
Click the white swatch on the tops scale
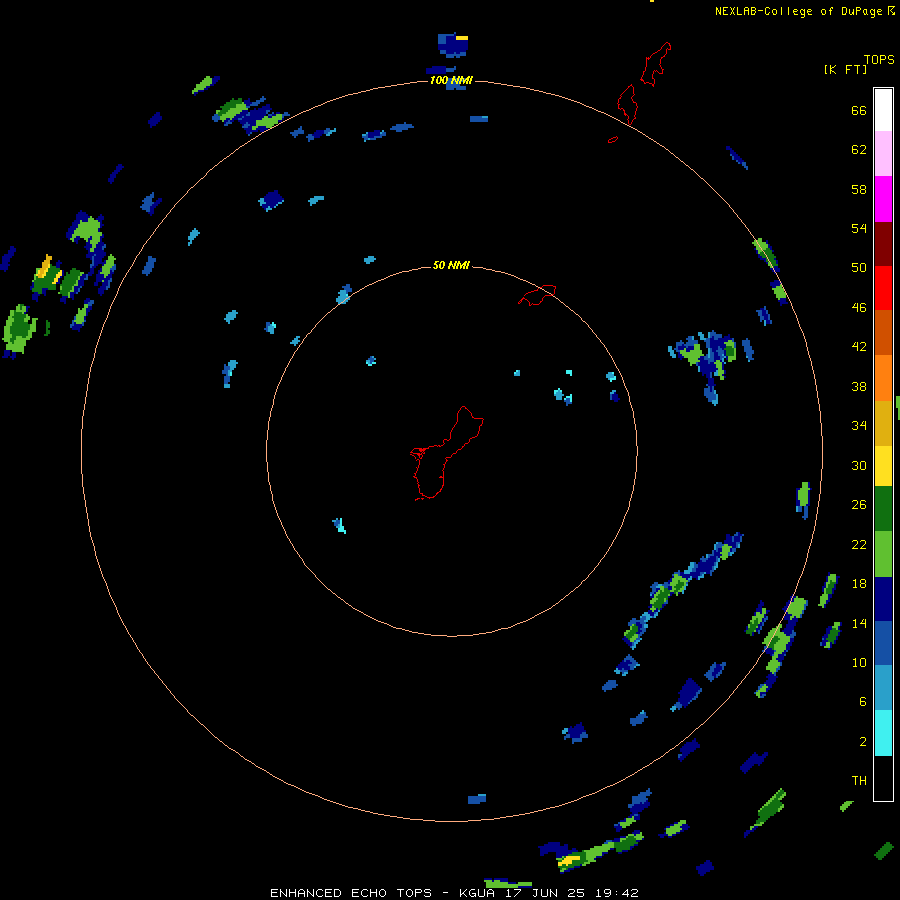tap(883, 110)
